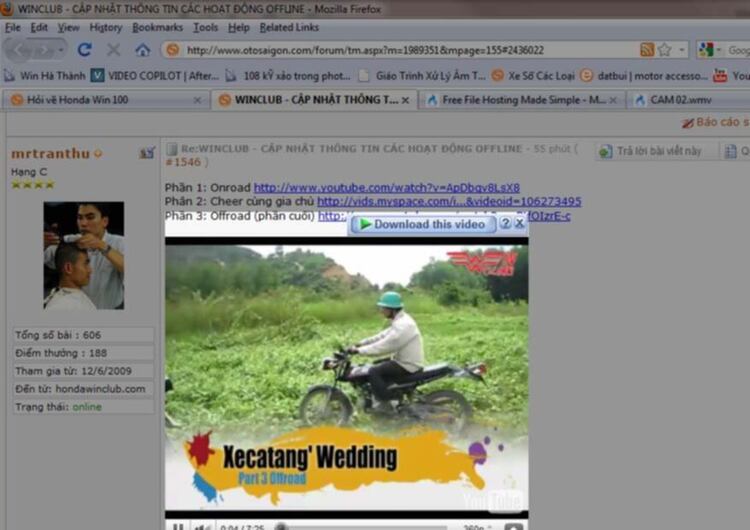
Task: Close the Free File Hosting tab
Action: (x=613, y=100)
